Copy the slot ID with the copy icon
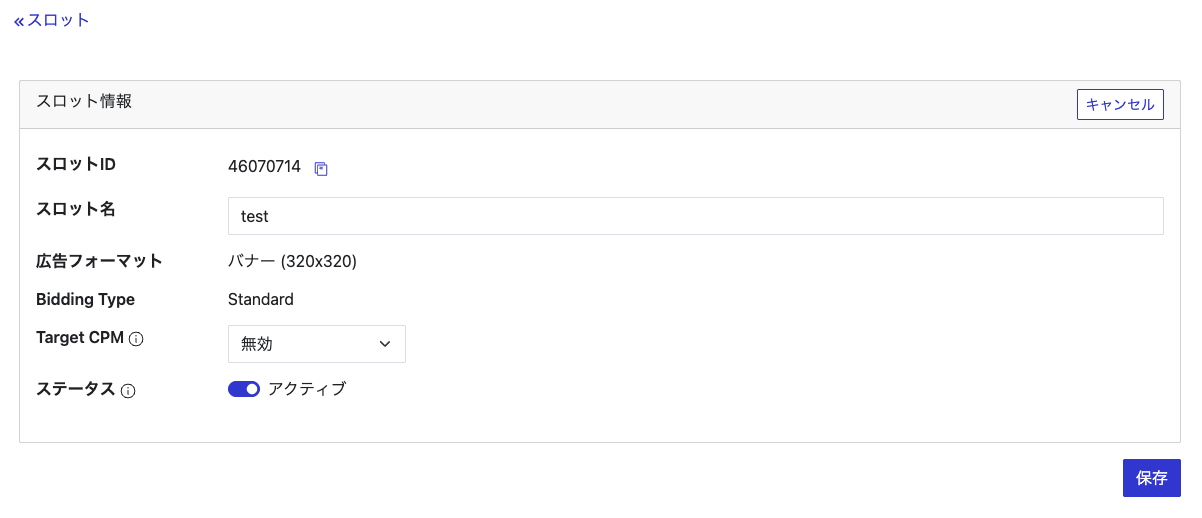 click(321, 168)
